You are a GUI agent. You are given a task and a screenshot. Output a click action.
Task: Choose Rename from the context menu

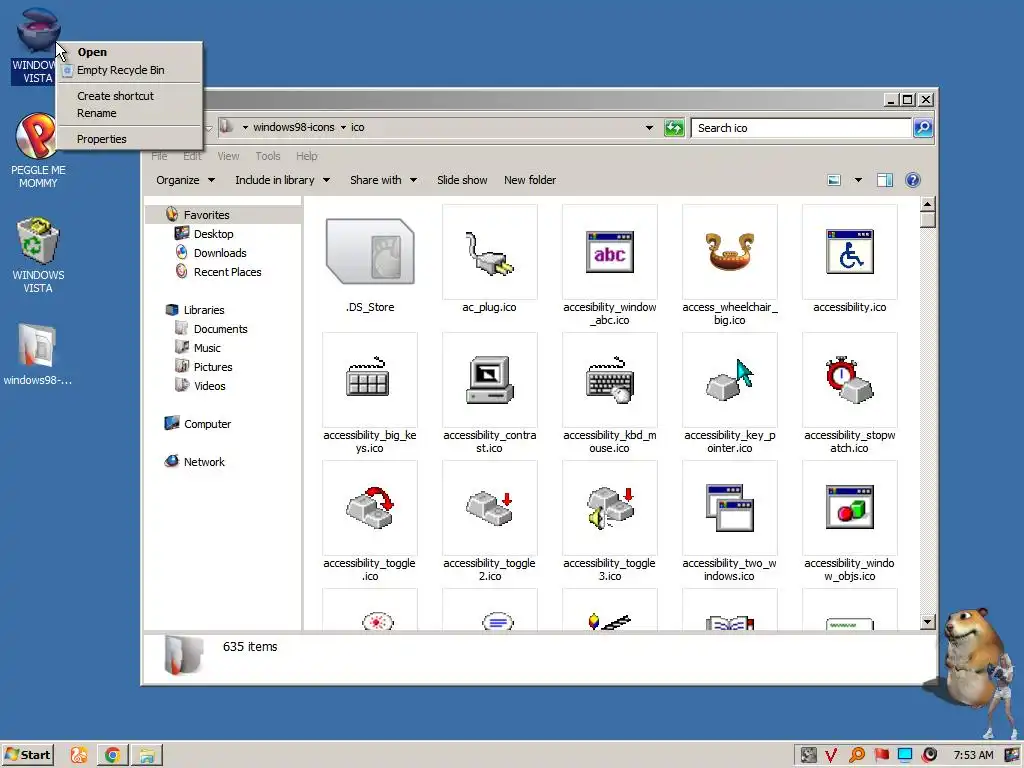[129, 113]
